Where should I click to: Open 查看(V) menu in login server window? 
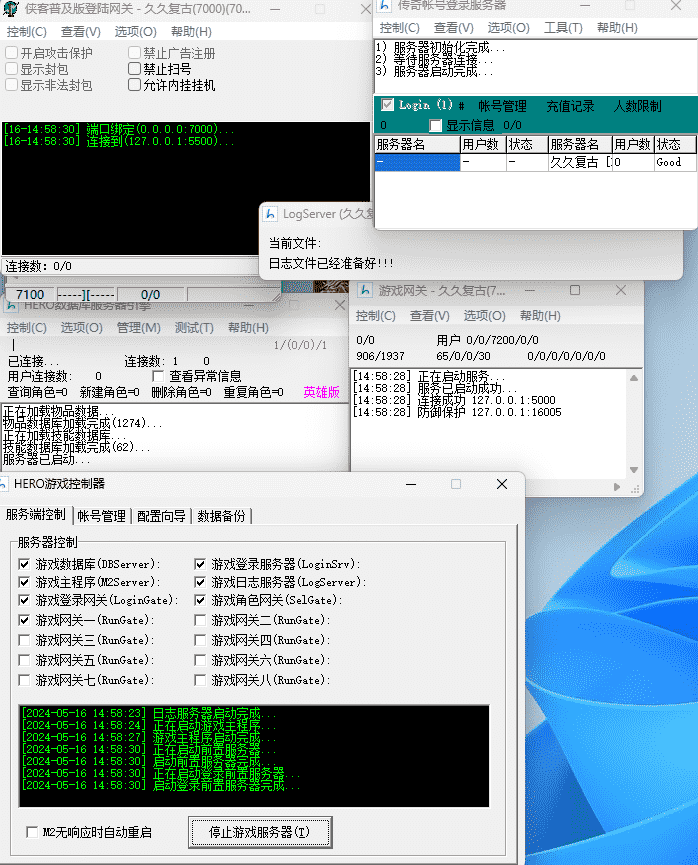tap(454, 28)
